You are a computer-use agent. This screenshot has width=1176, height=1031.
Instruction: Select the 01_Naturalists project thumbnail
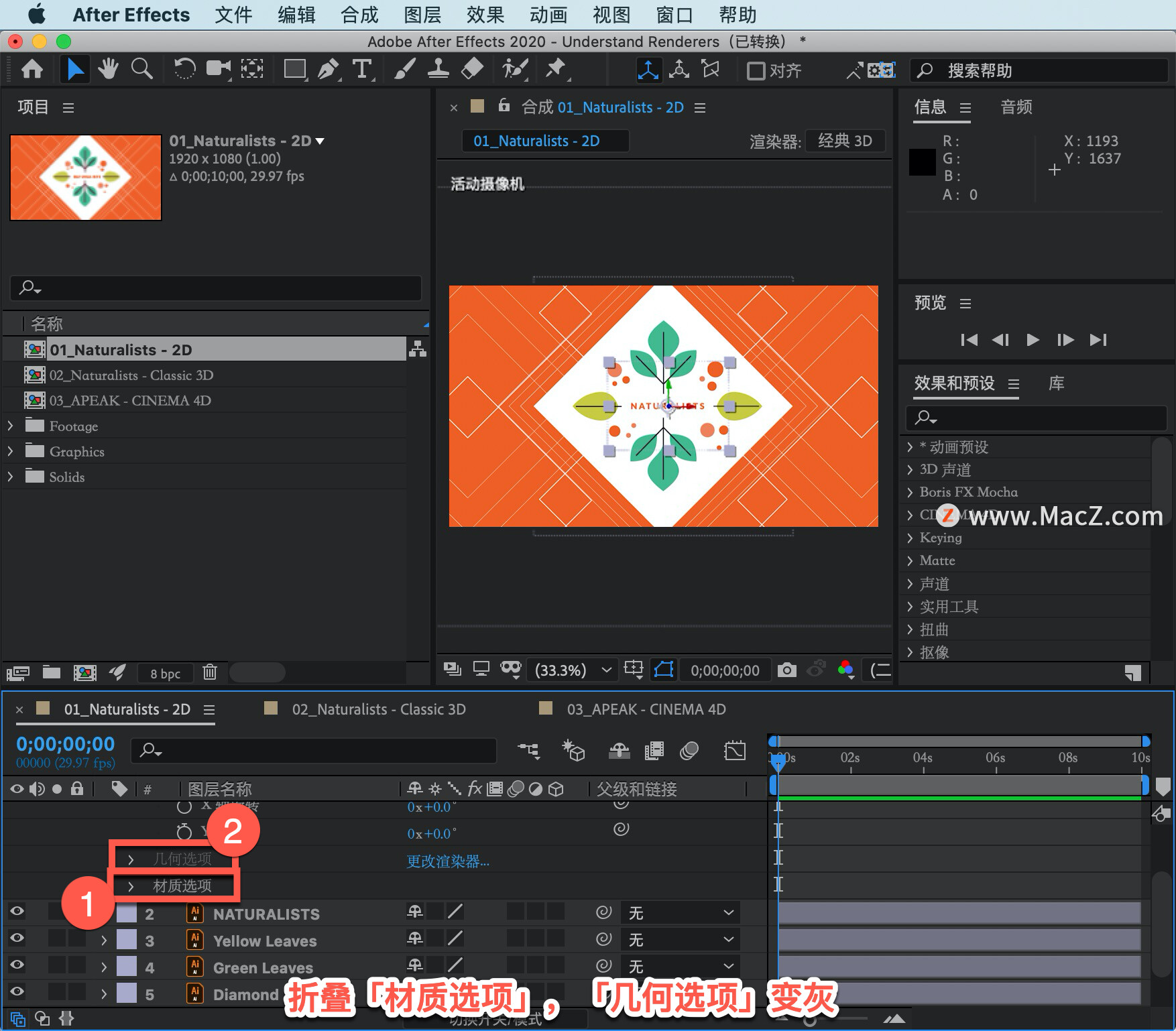tap(86, 178)
